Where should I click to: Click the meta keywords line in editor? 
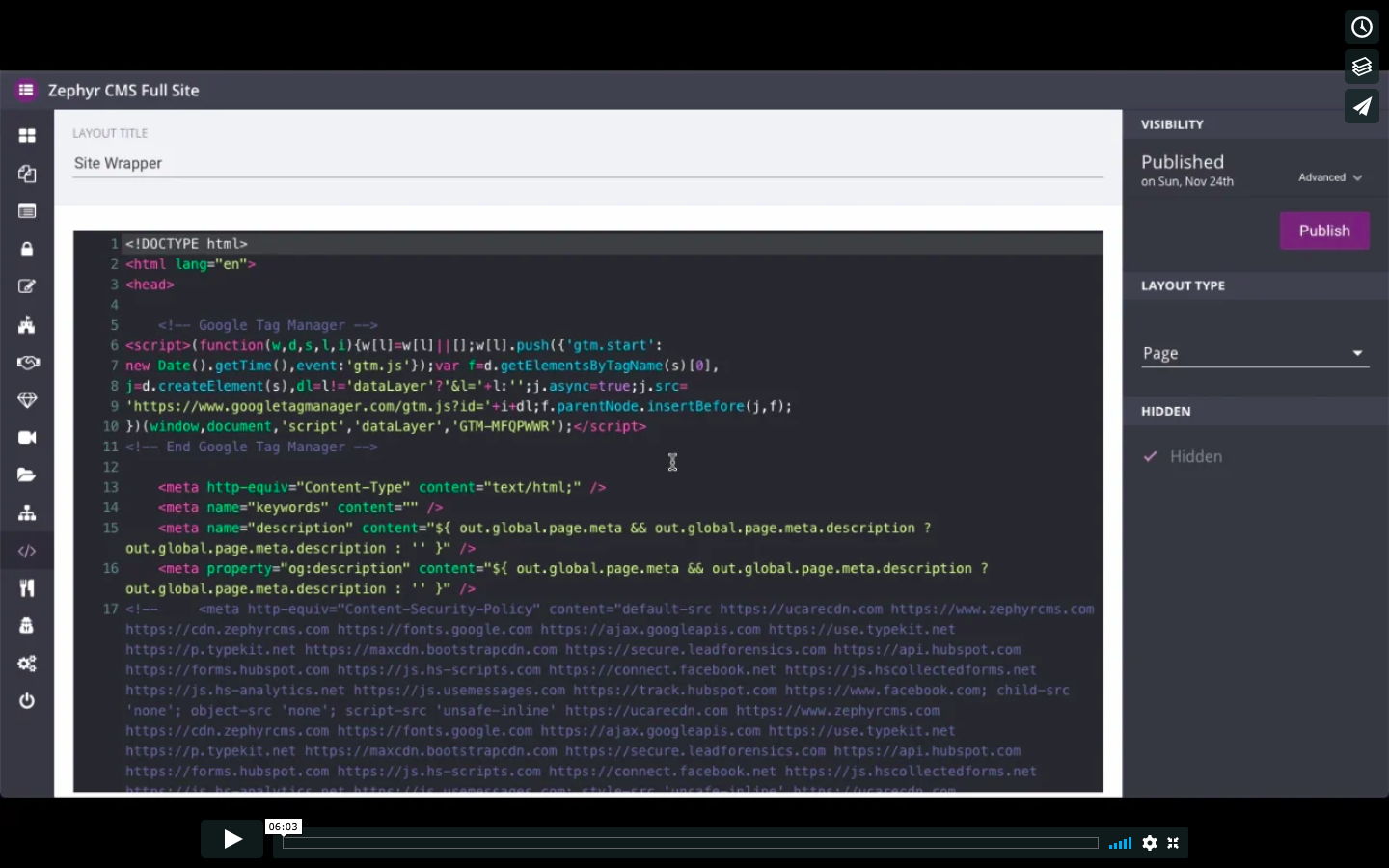point(301,507)
